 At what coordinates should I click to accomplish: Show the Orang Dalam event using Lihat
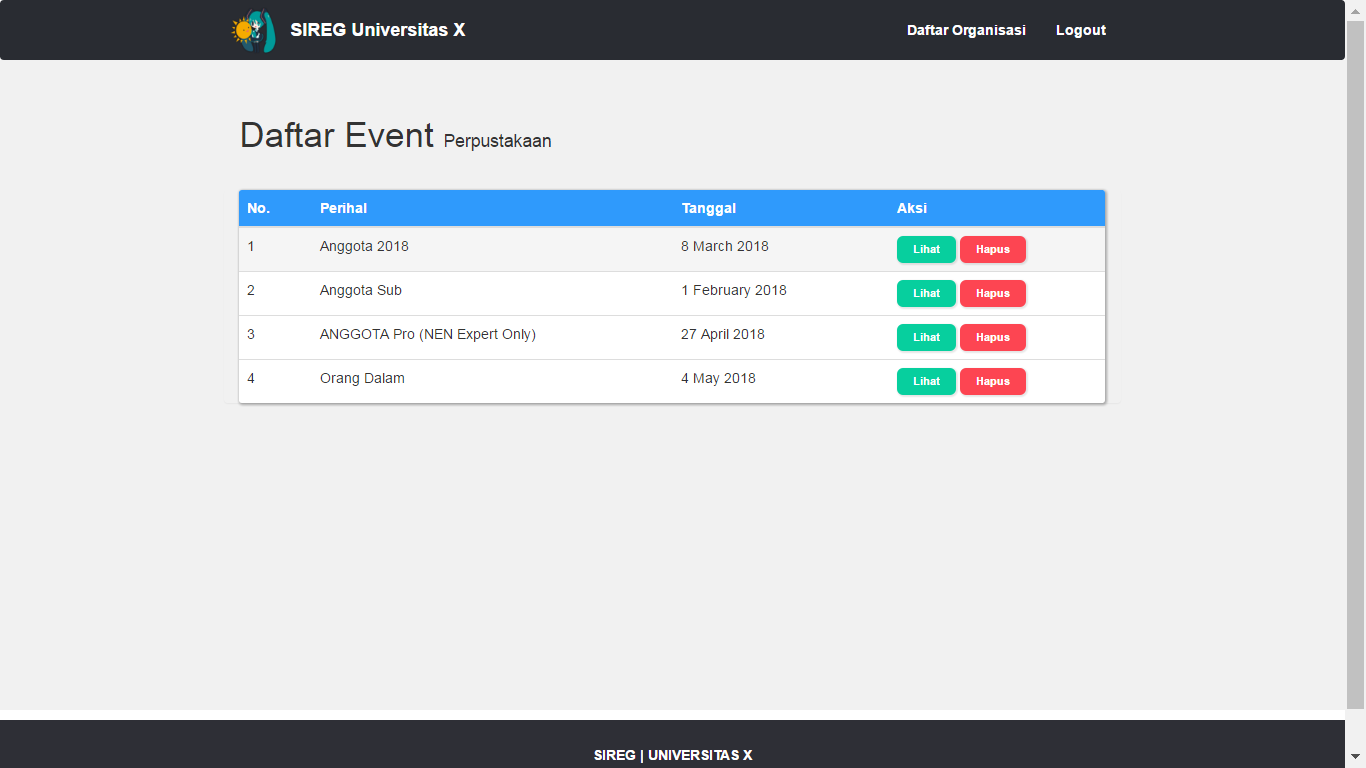point(926,381)
